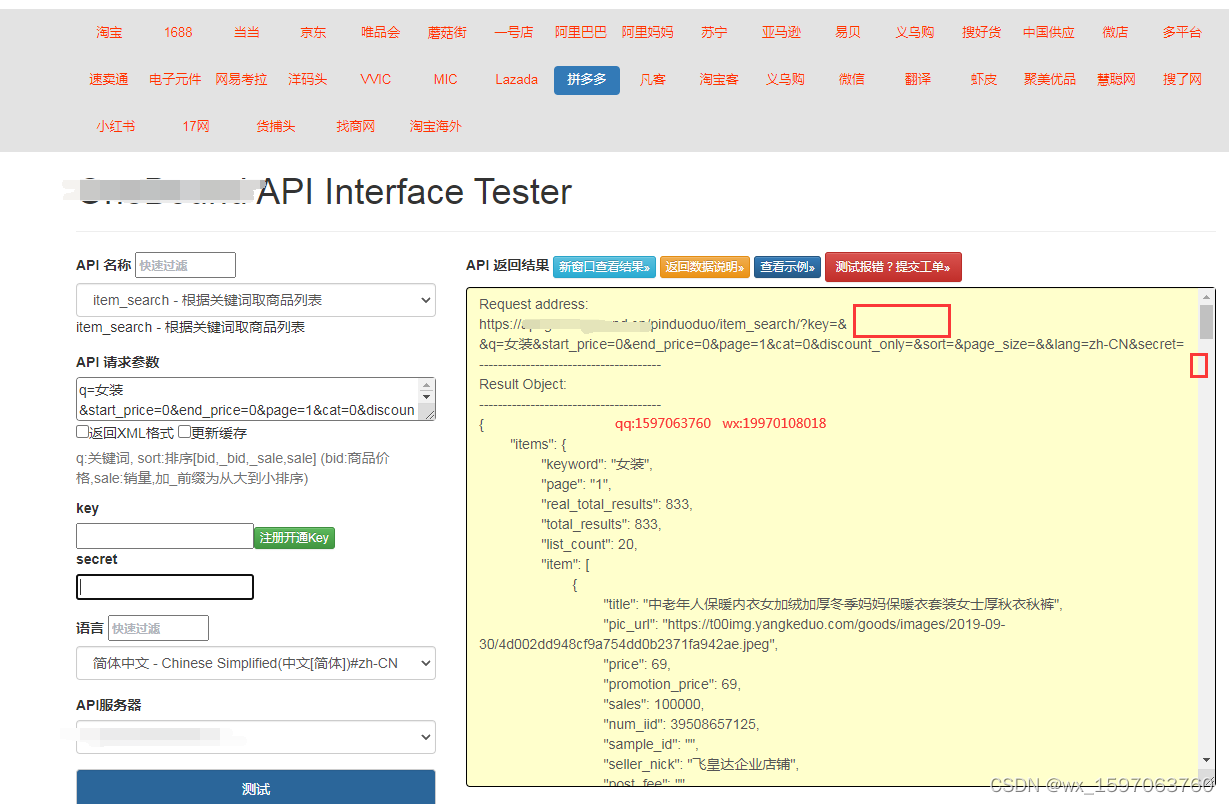Open the 返回数据说明 button
1229x804 pixels.
705,267
